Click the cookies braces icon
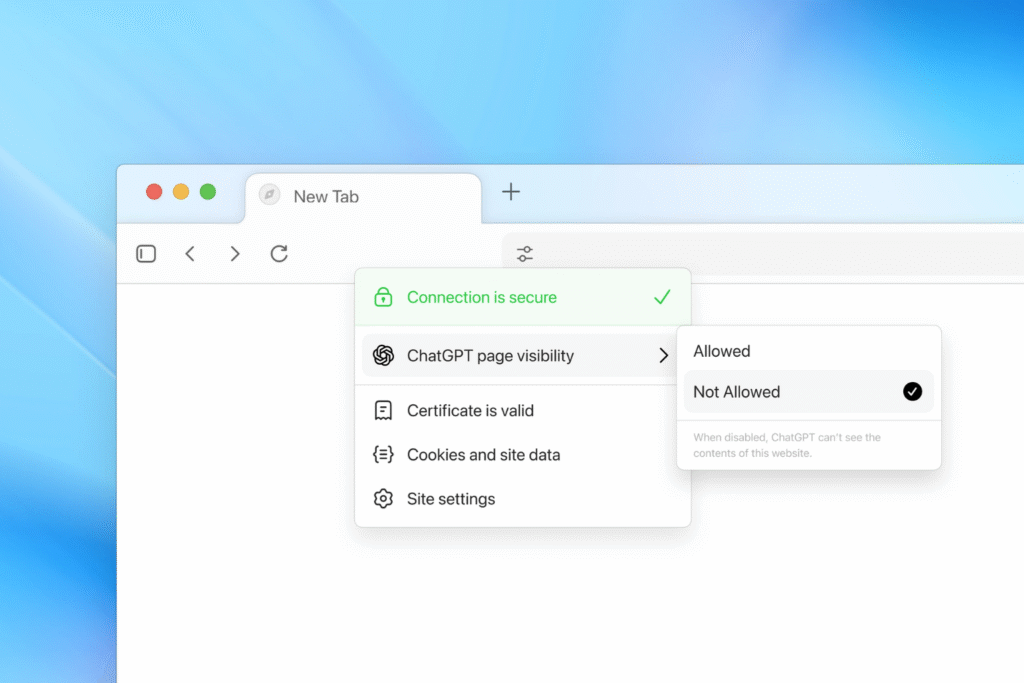 click(x=383, y=454)
